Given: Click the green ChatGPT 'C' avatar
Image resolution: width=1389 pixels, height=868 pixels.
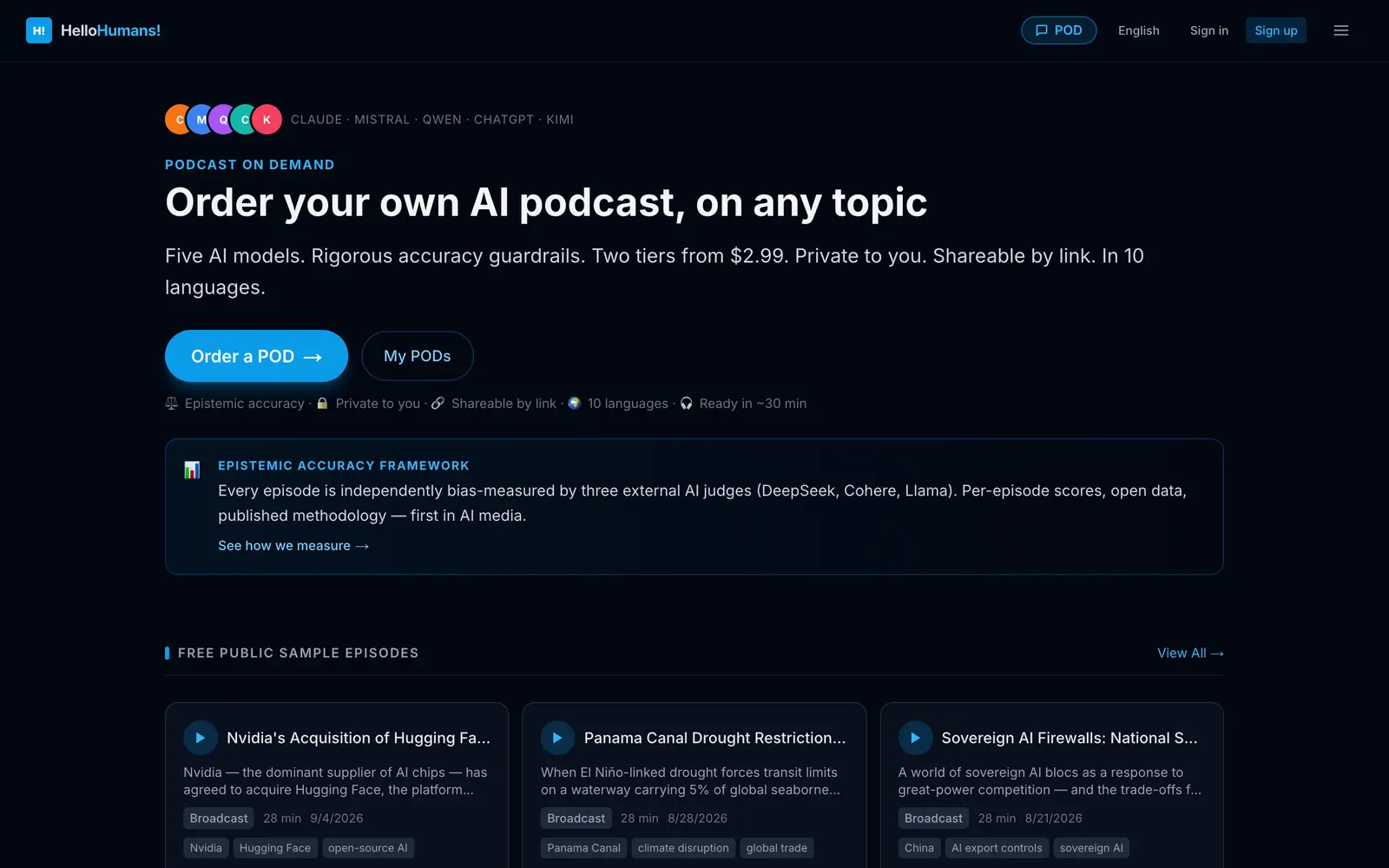Looking at the screenshot, I should (x=245, y=120).
